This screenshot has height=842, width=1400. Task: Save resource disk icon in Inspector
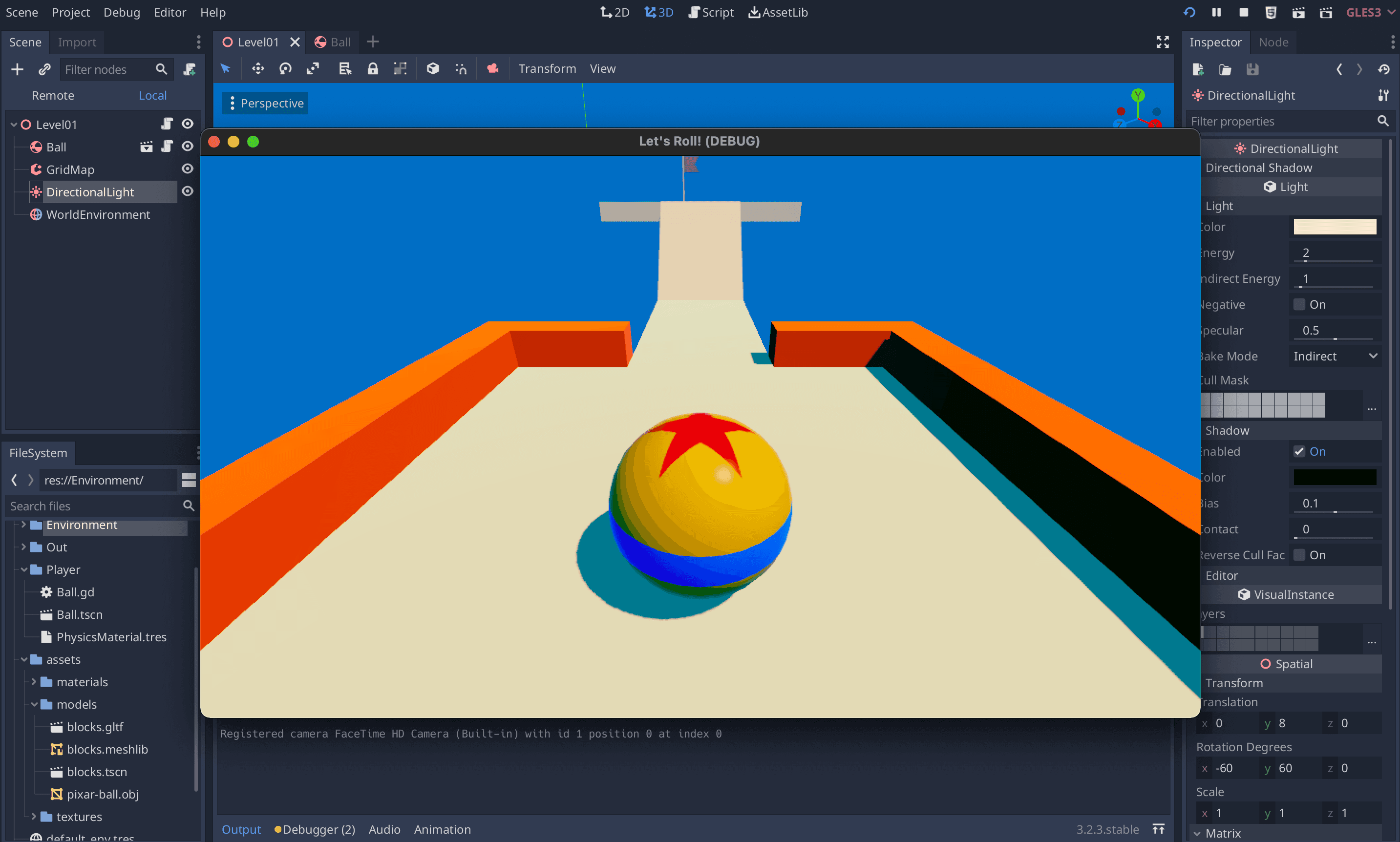click(1252, 69)
